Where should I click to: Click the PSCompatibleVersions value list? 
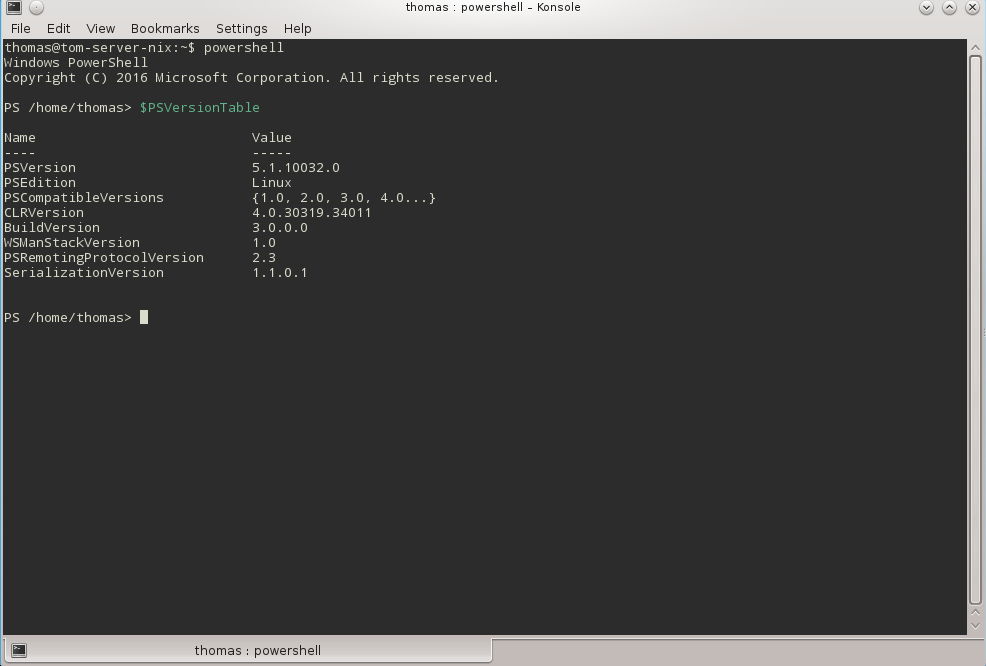[344, 197]
